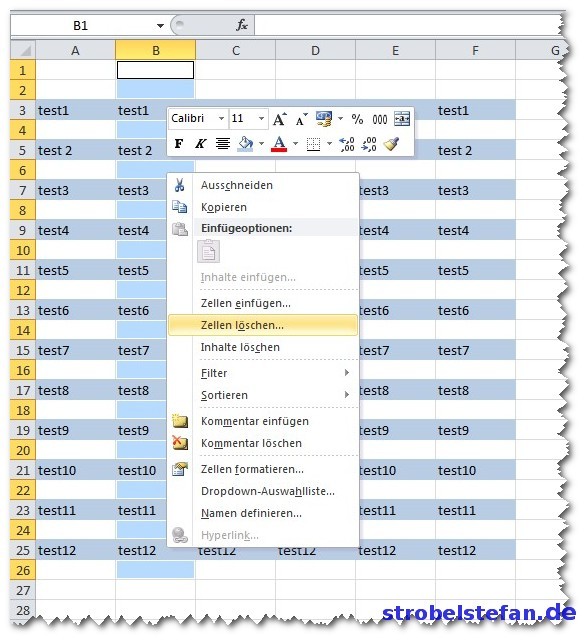Open the Calibri font name dropdown
Screen dimensions: 586x642
click(222, 119)
